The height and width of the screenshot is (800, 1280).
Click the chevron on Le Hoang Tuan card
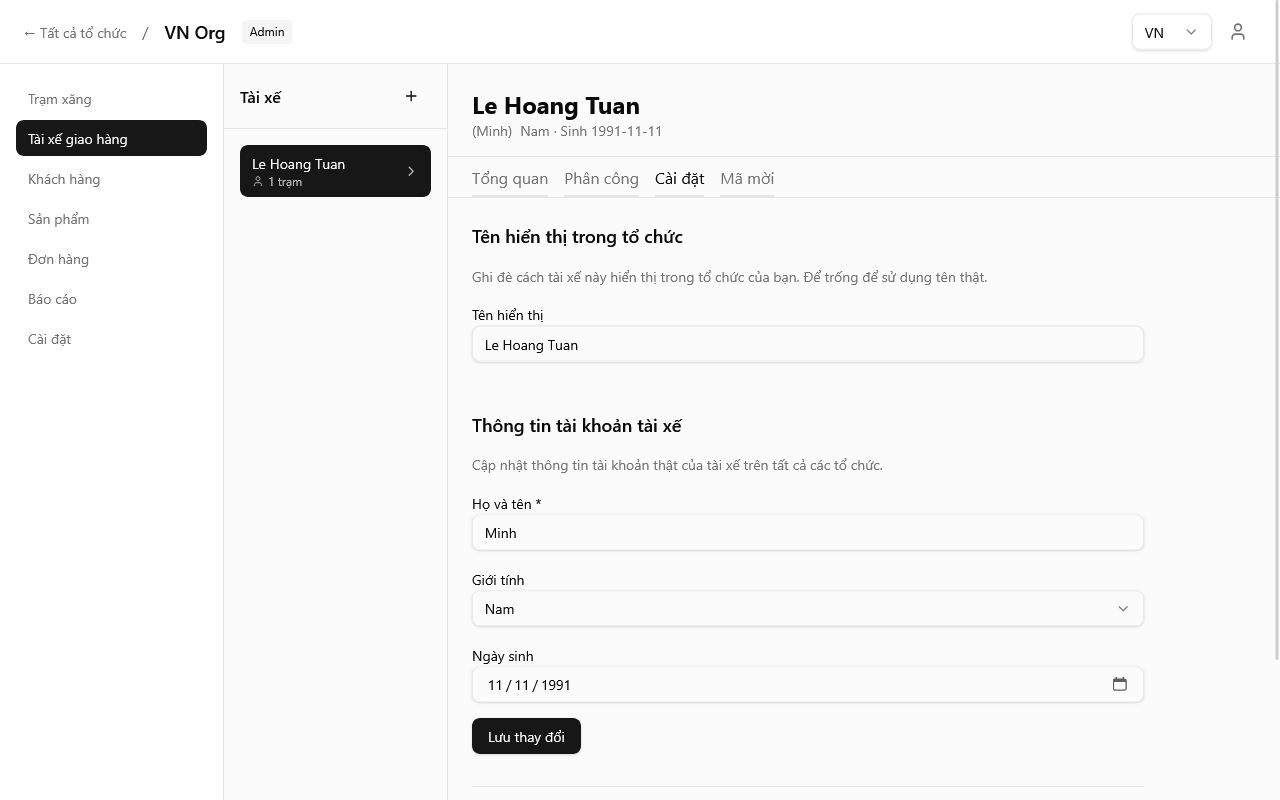pyautogui.click(x=411, y=171)
